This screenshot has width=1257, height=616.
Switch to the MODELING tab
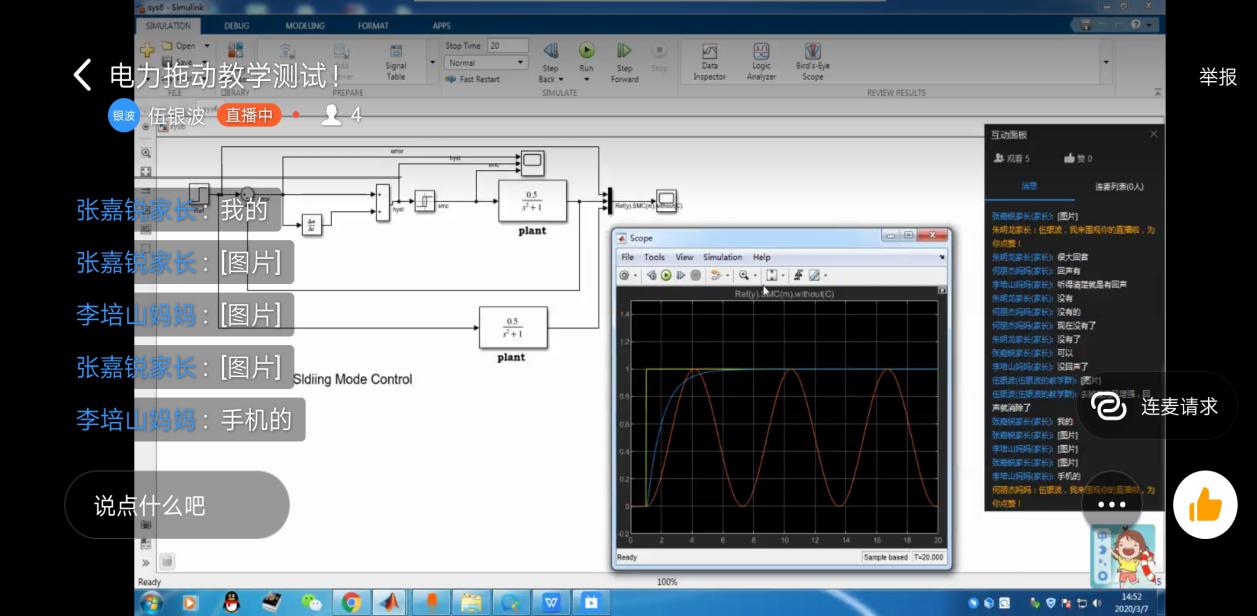coord(304,25)
